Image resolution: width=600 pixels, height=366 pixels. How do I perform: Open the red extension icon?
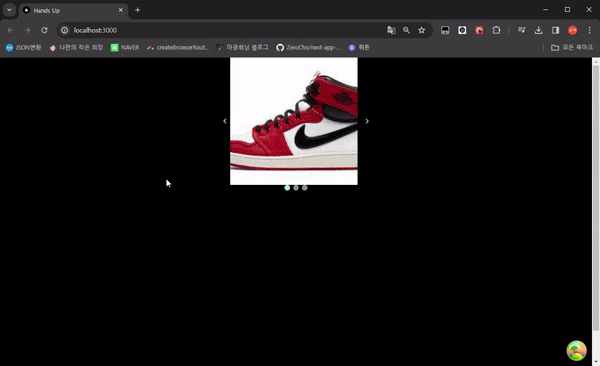(479, 30)
